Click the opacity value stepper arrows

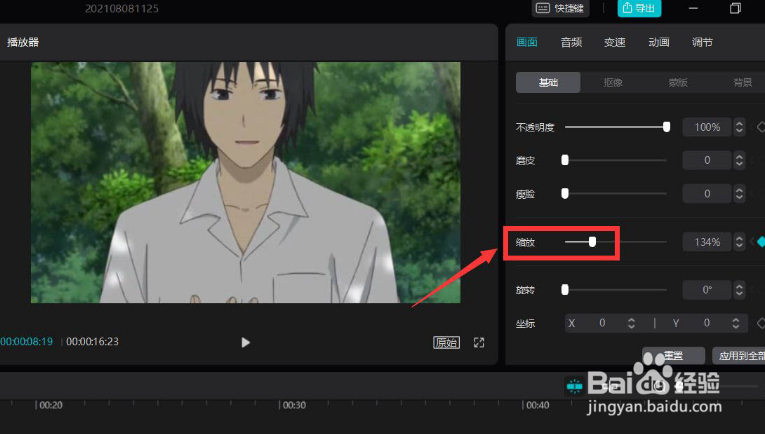click(x=739, y=127)
